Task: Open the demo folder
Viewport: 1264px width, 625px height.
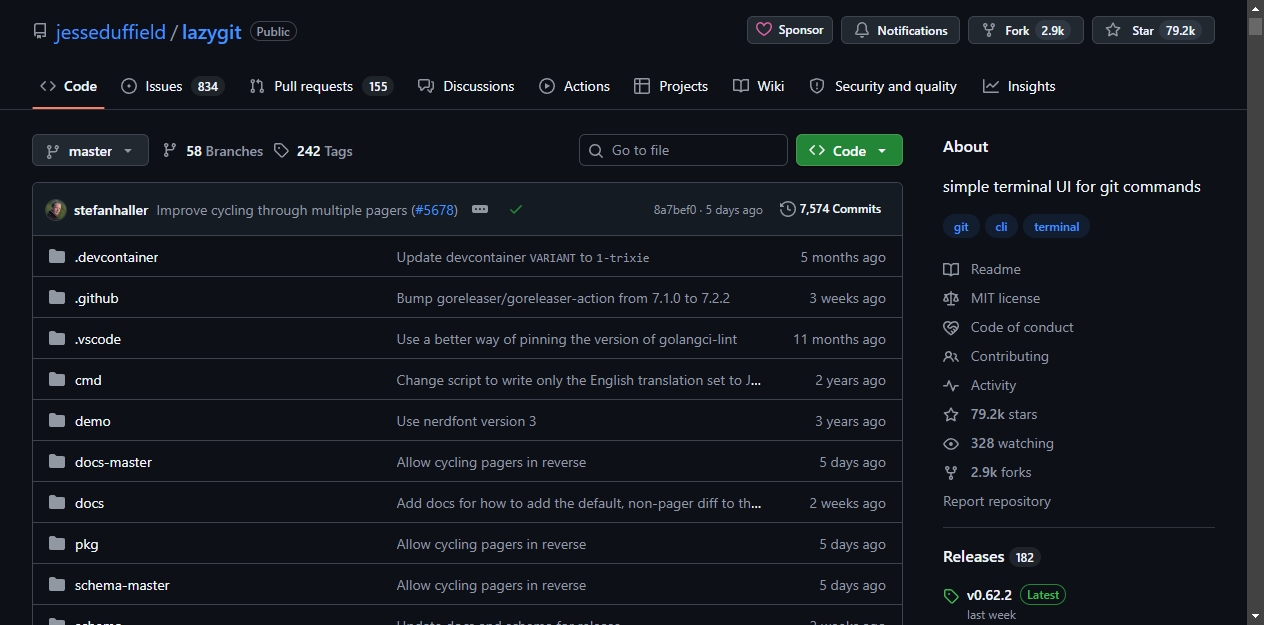Action: point(93,421)
